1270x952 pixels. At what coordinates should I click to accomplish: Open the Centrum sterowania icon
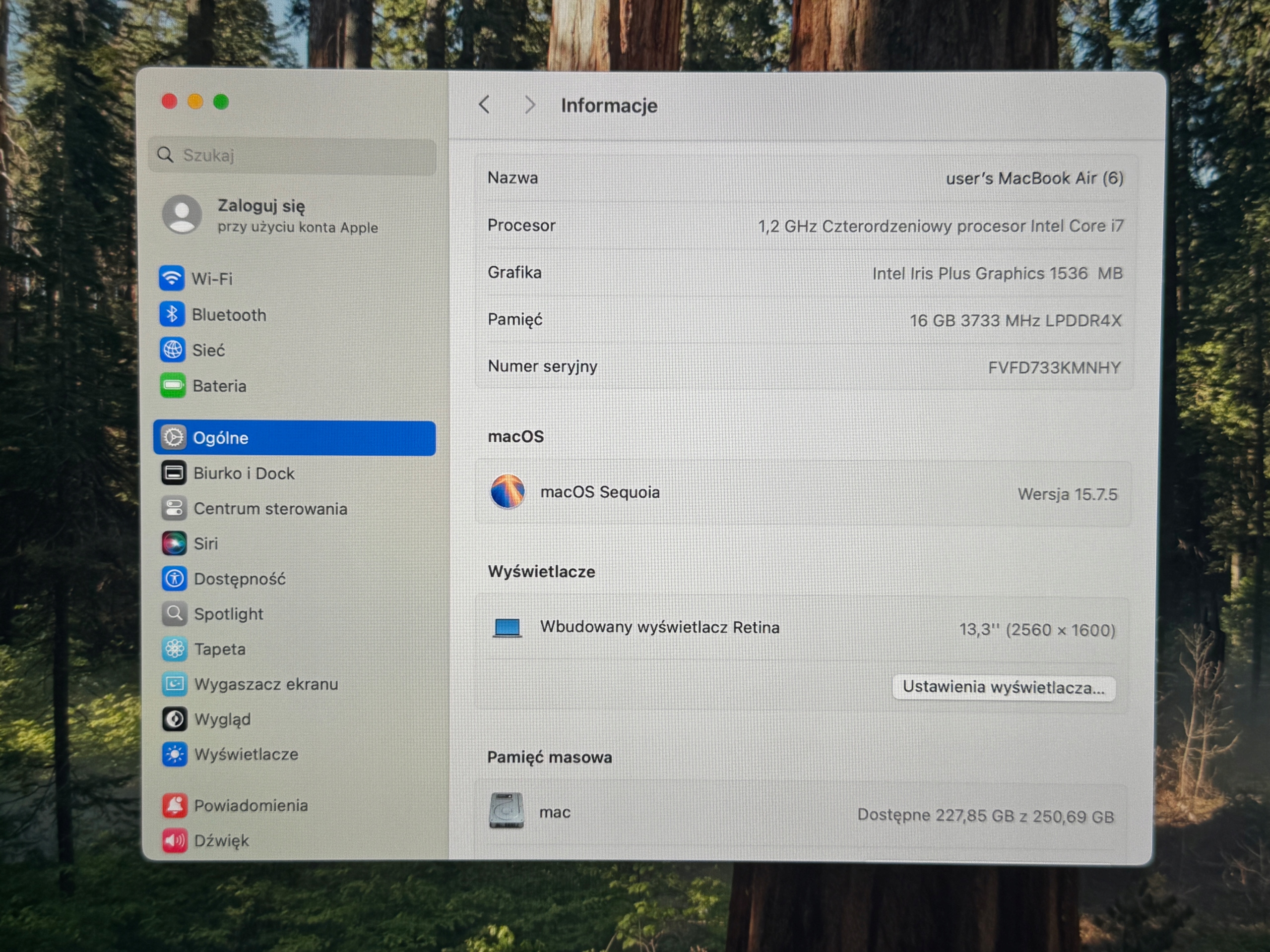point(174,508)
